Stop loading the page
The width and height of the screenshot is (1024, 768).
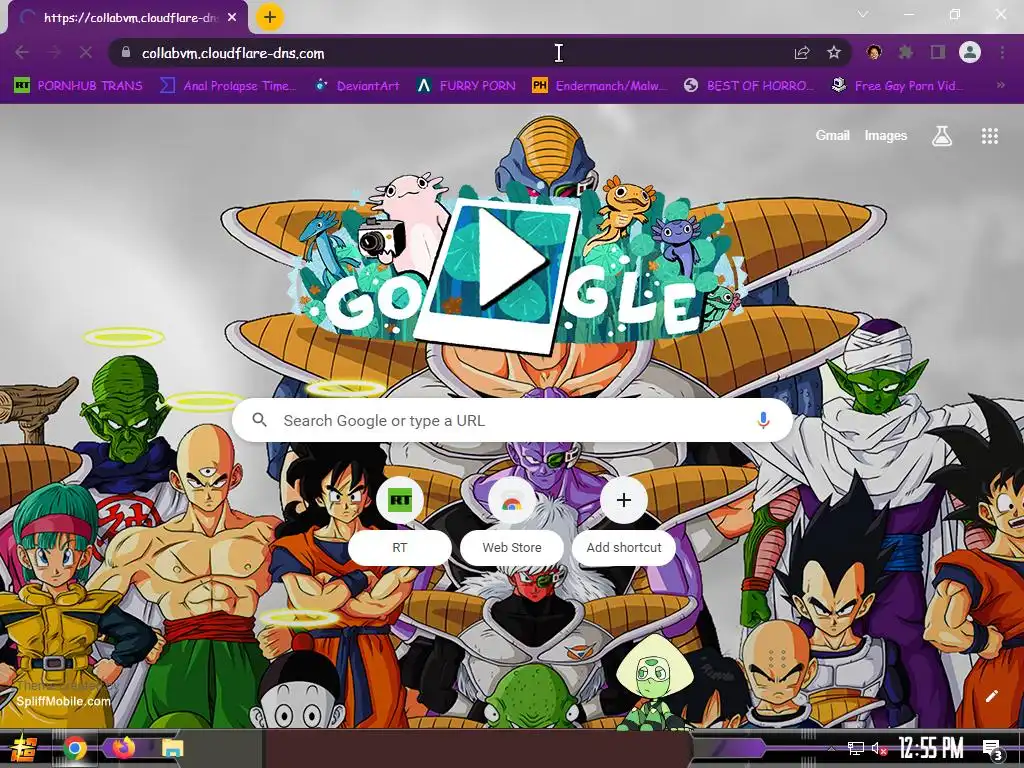click(x=86, y=52)
